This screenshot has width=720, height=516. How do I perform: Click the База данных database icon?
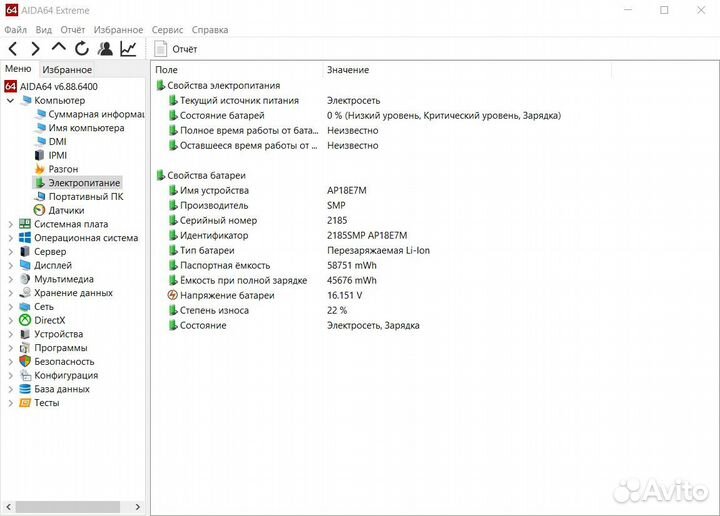(25, 389)
